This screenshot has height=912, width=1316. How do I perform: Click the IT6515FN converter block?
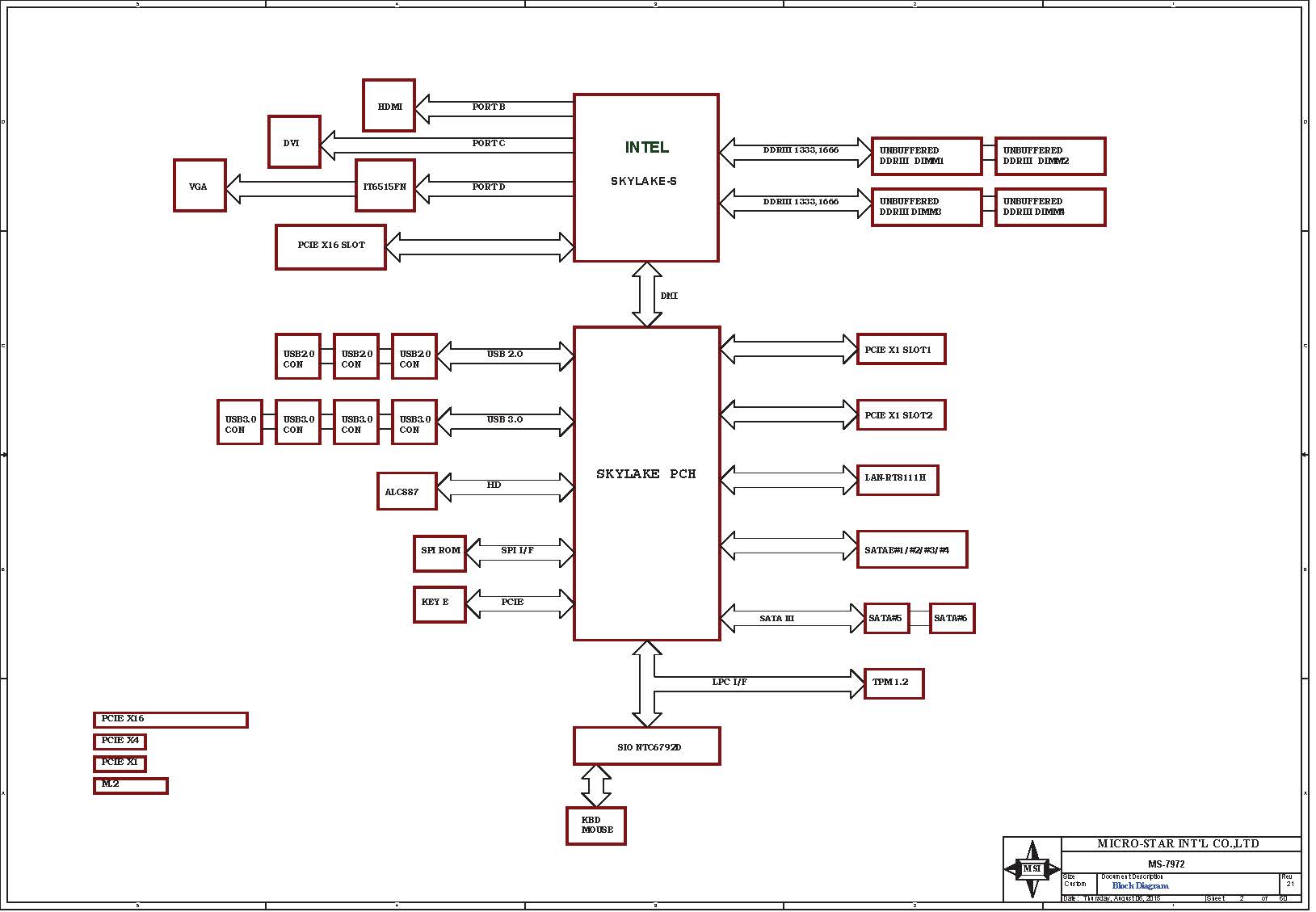385,186
